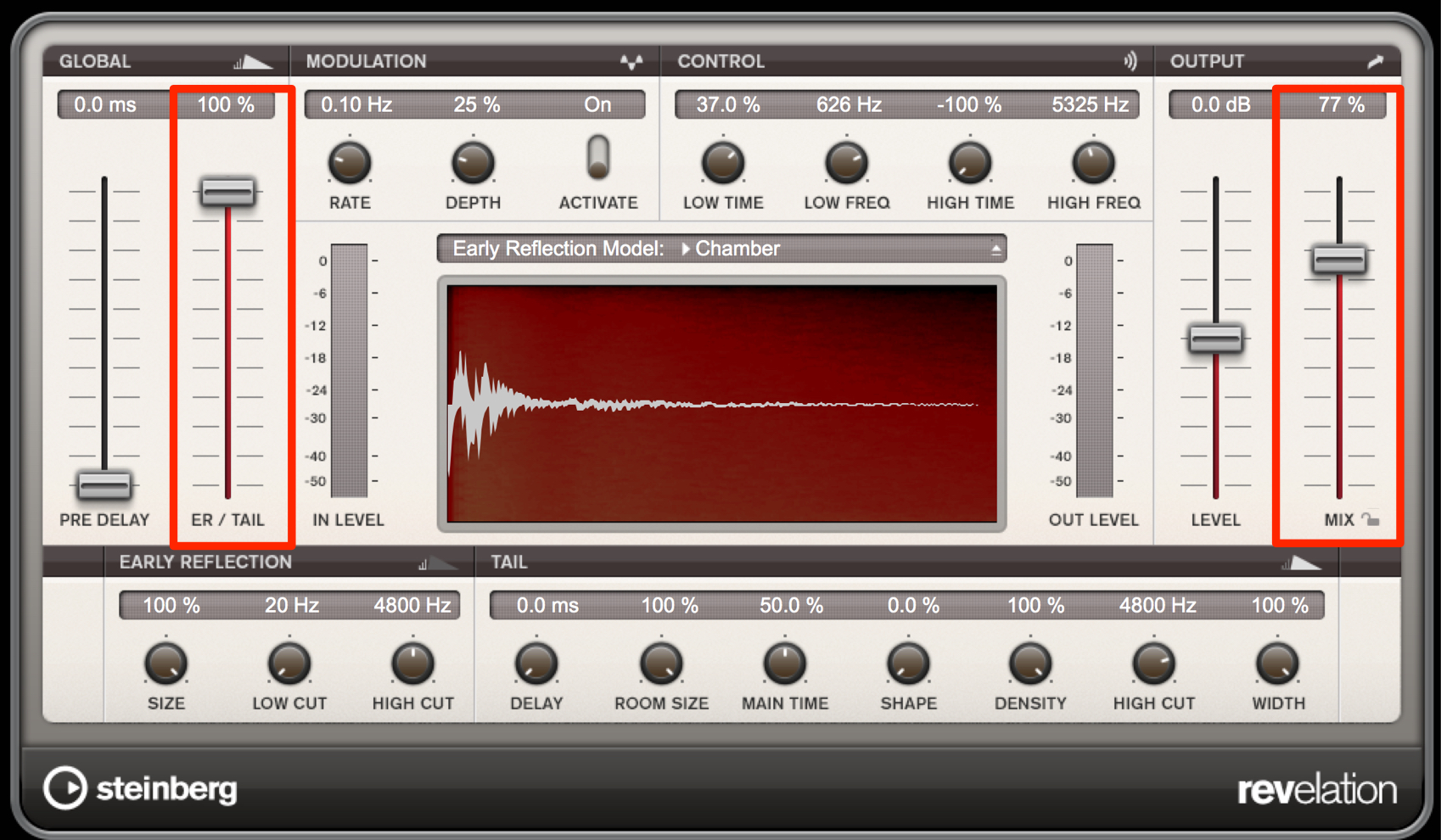The image size is (1441, 840).
Task: Click the modulation Rate knob
Action: 350,163
